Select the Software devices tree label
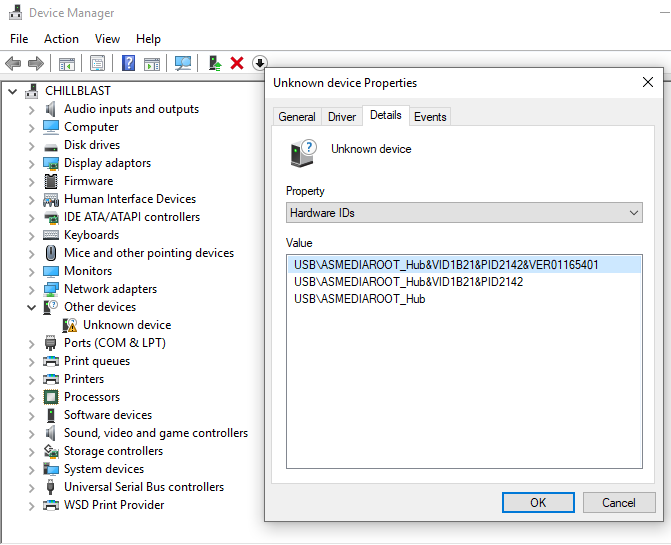 tap(108, 415)
